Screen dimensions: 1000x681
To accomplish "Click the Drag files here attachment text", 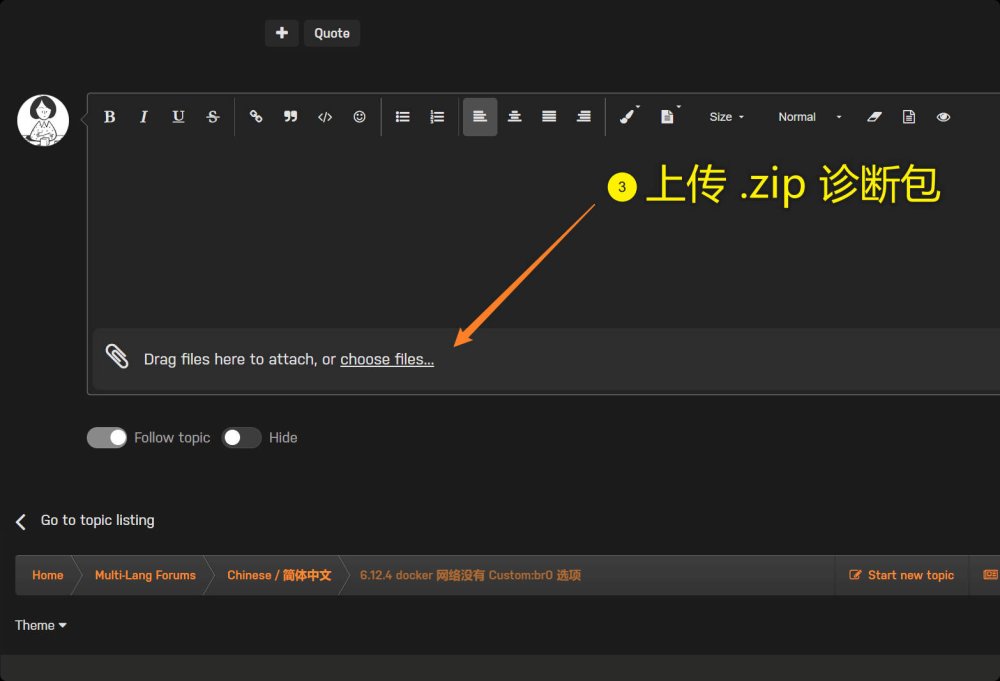I will point(239,360).
